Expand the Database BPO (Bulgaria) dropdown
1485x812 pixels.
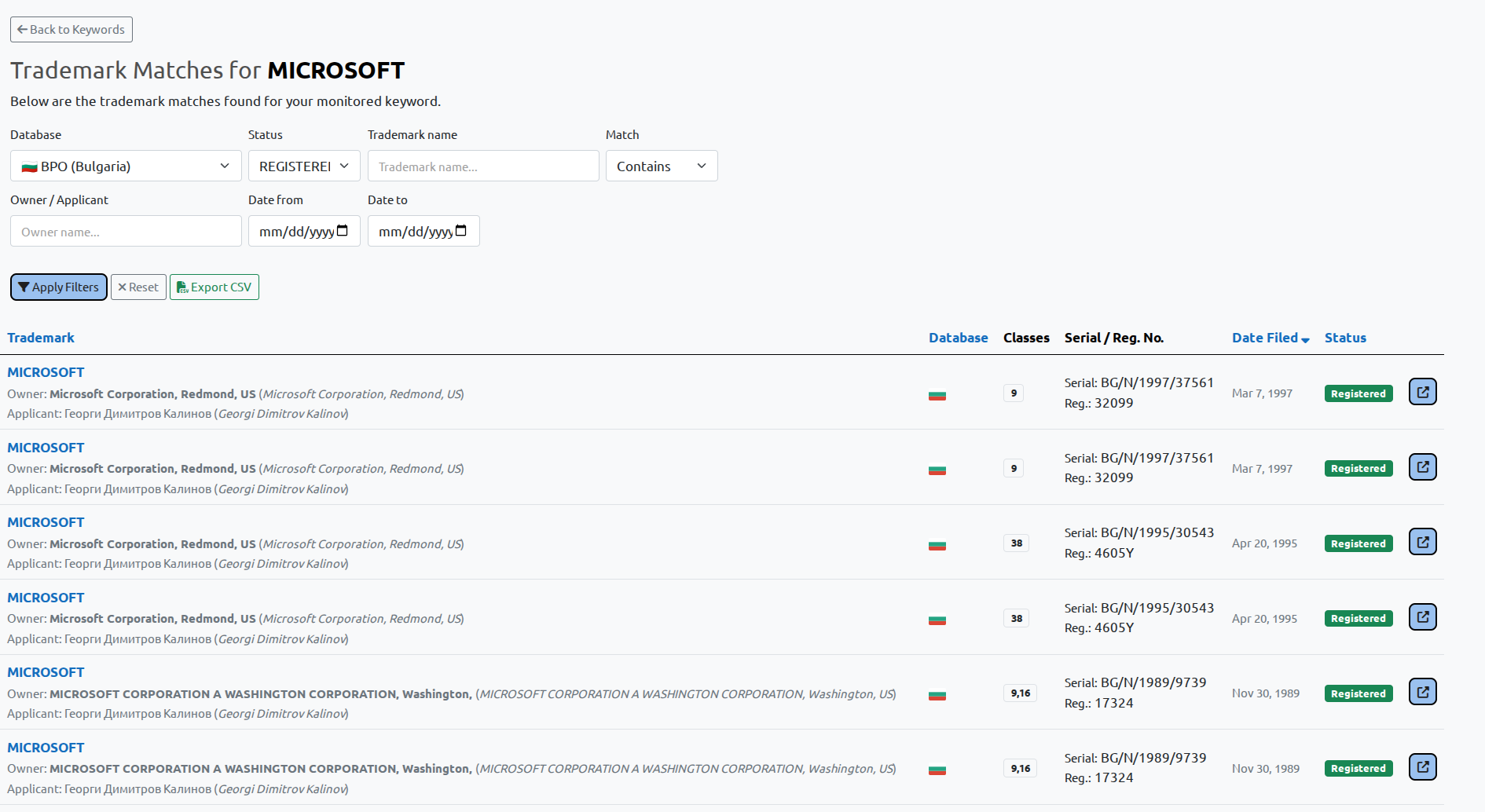(x=126, y=166)
